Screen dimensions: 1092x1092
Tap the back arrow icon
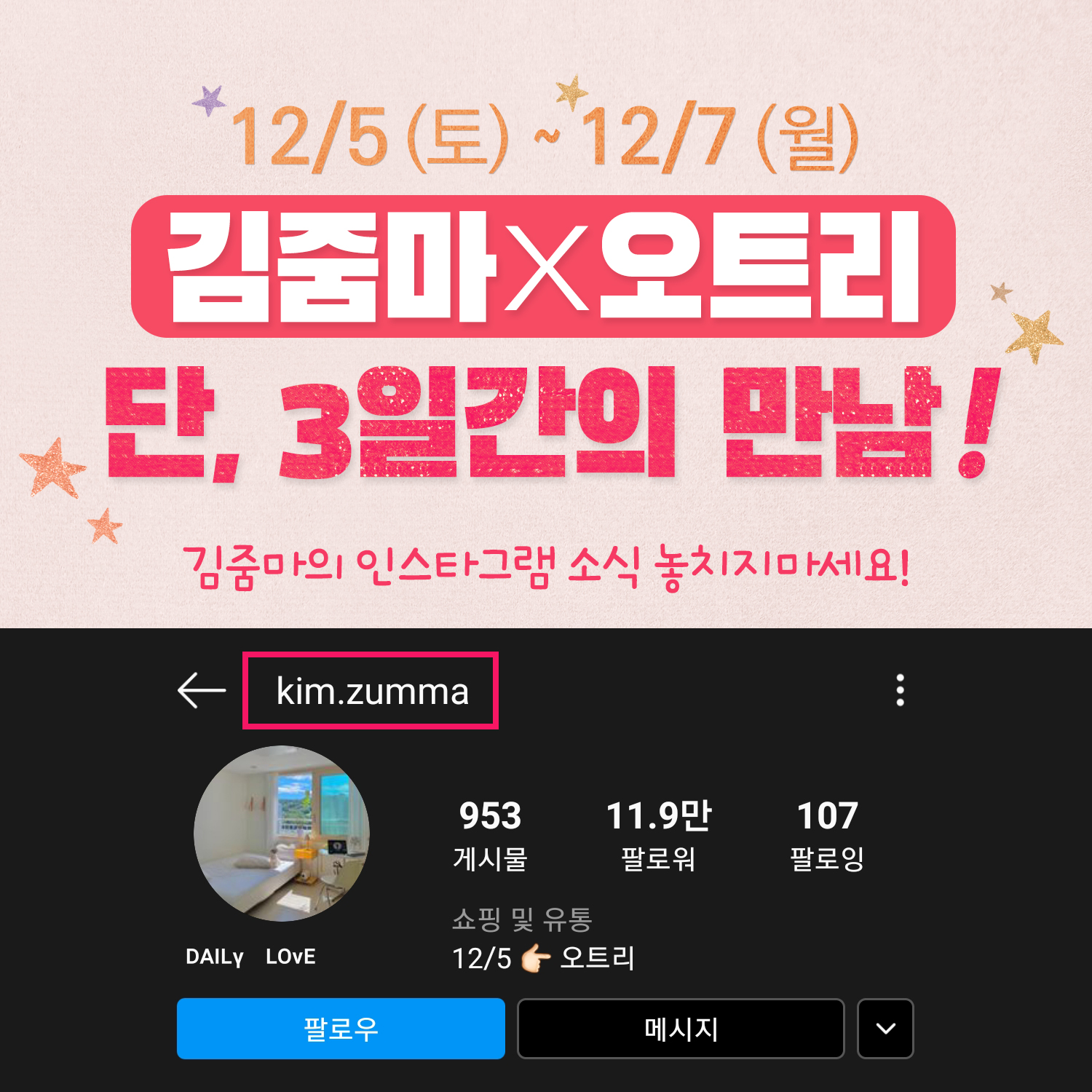coord(202,690)
